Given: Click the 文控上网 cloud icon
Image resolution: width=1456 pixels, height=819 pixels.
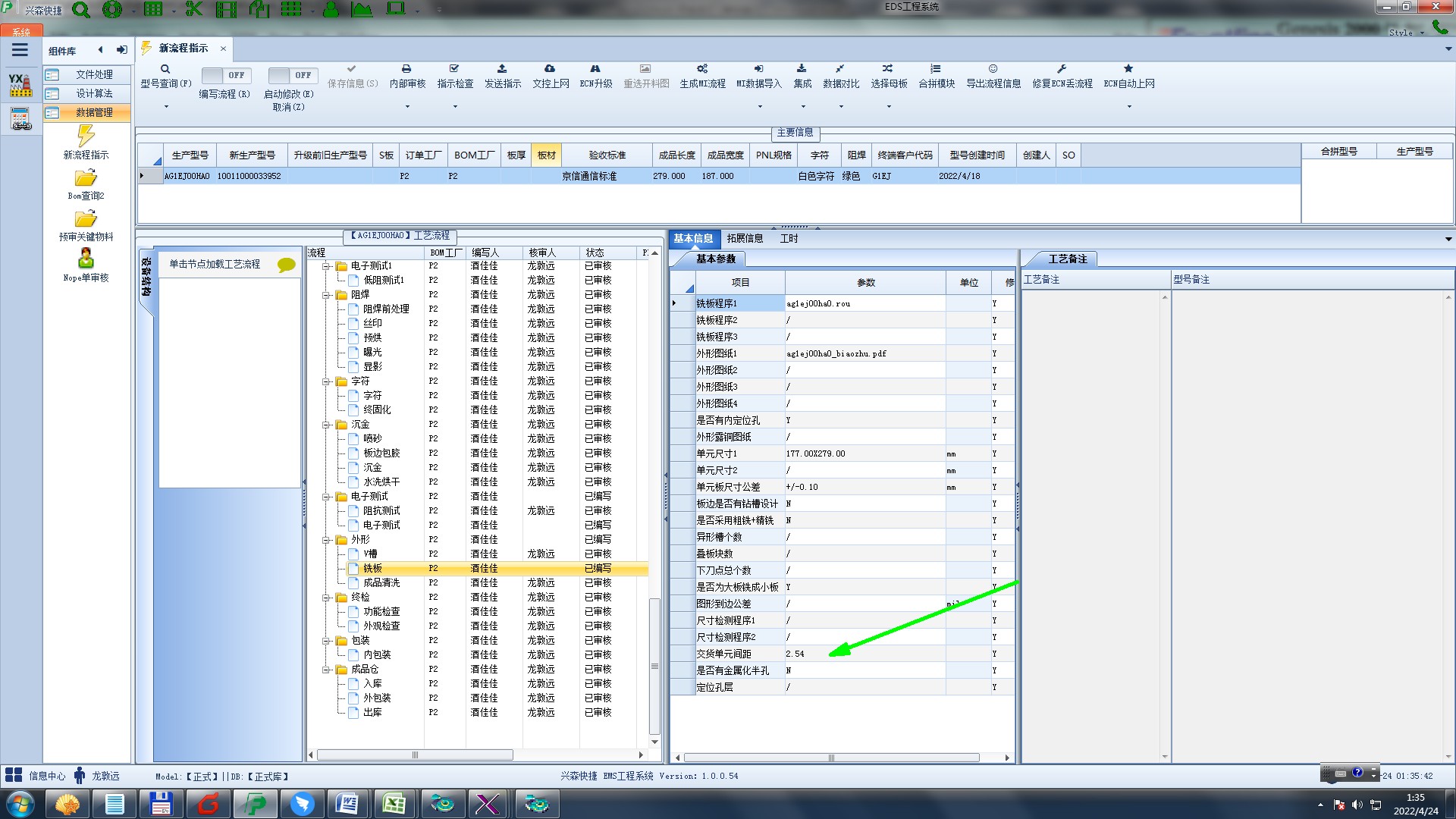Looking at the screenshot, I should (550, 69).
